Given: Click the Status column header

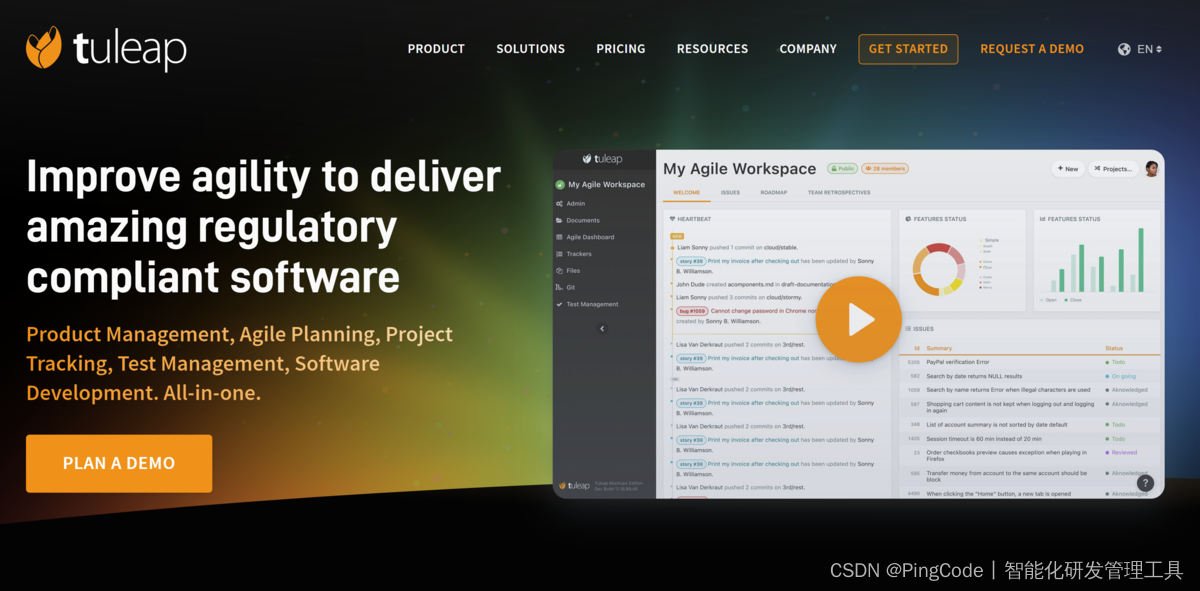Looking at the screenshot, I should click(x=1114, y=348).
